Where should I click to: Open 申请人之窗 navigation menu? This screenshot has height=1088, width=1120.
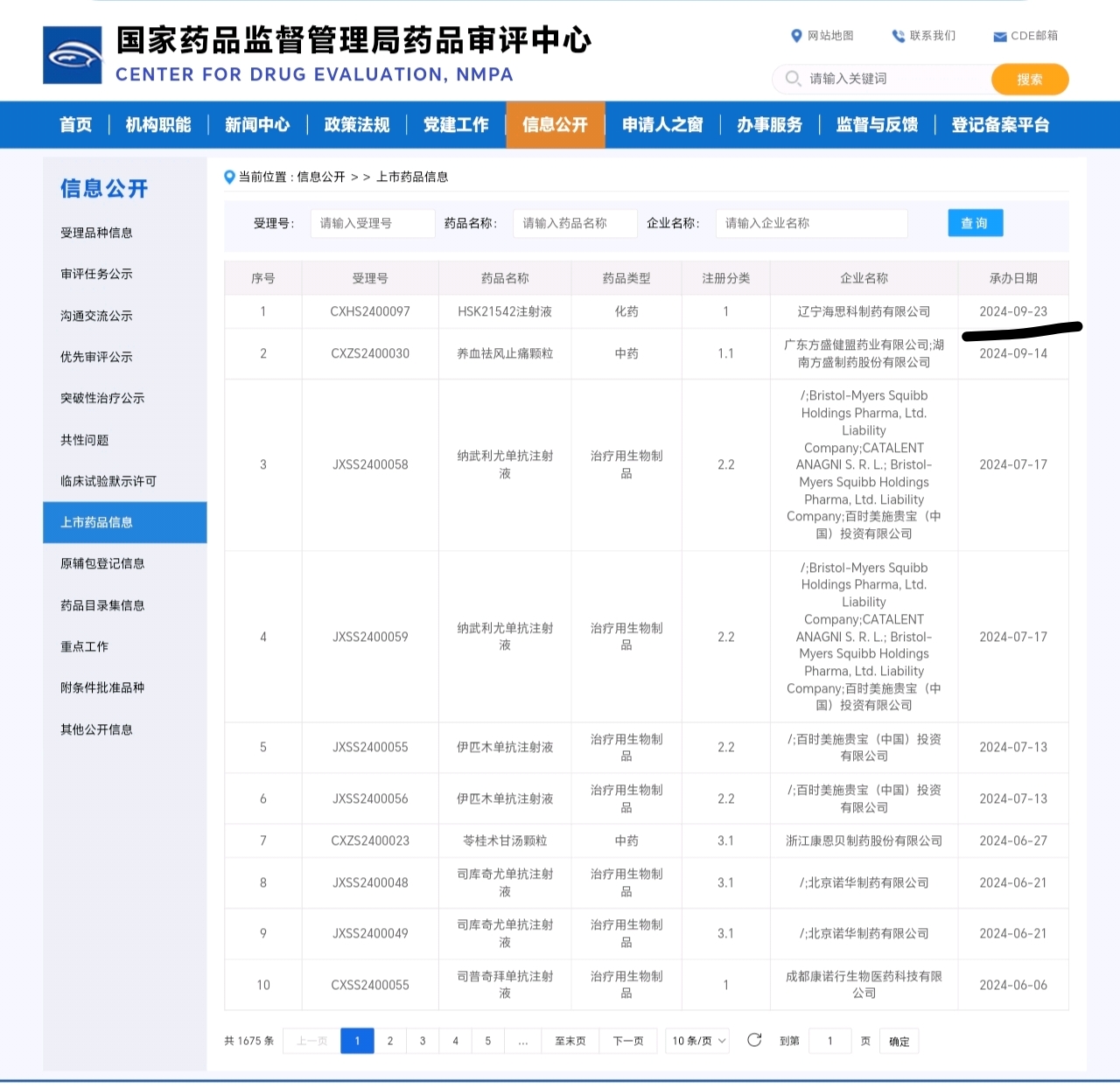(x=662, y=125)
